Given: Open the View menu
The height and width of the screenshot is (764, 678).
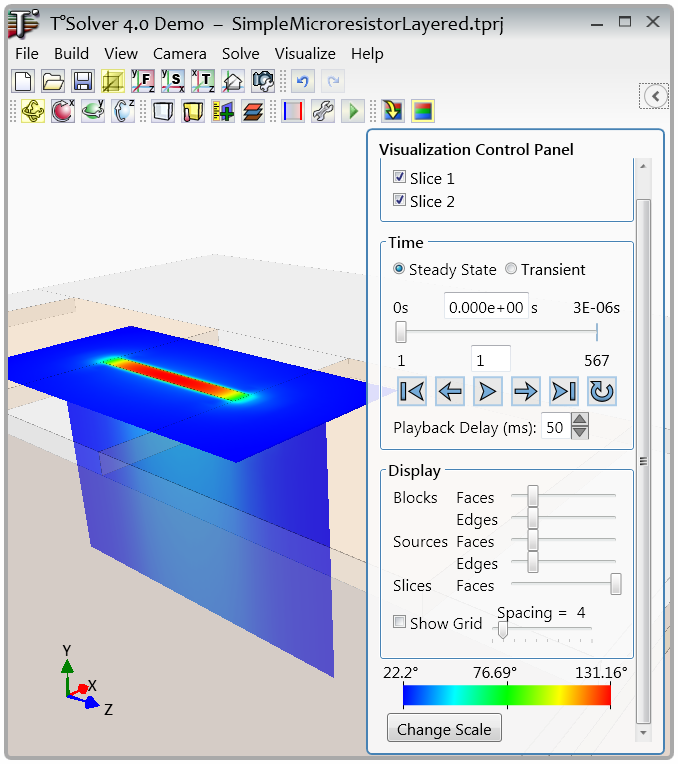Looking at the screenshot, I should point(121,54).
